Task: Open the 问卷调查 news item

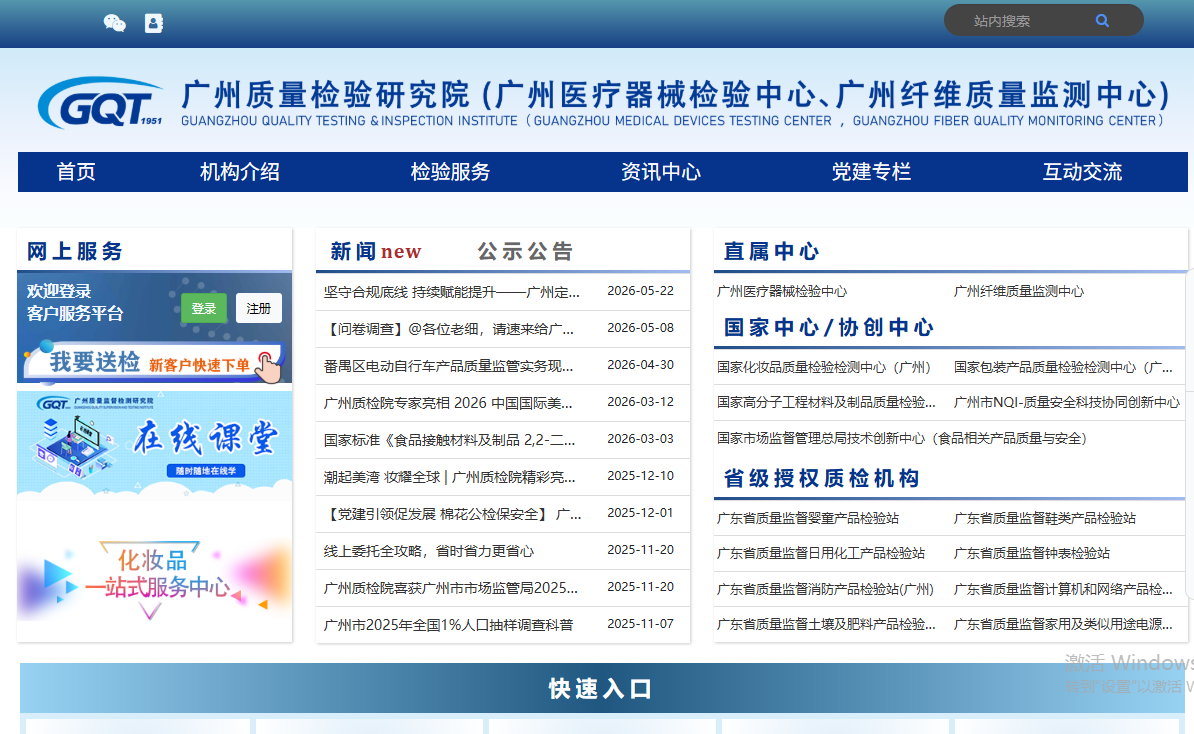Action: 449,329
